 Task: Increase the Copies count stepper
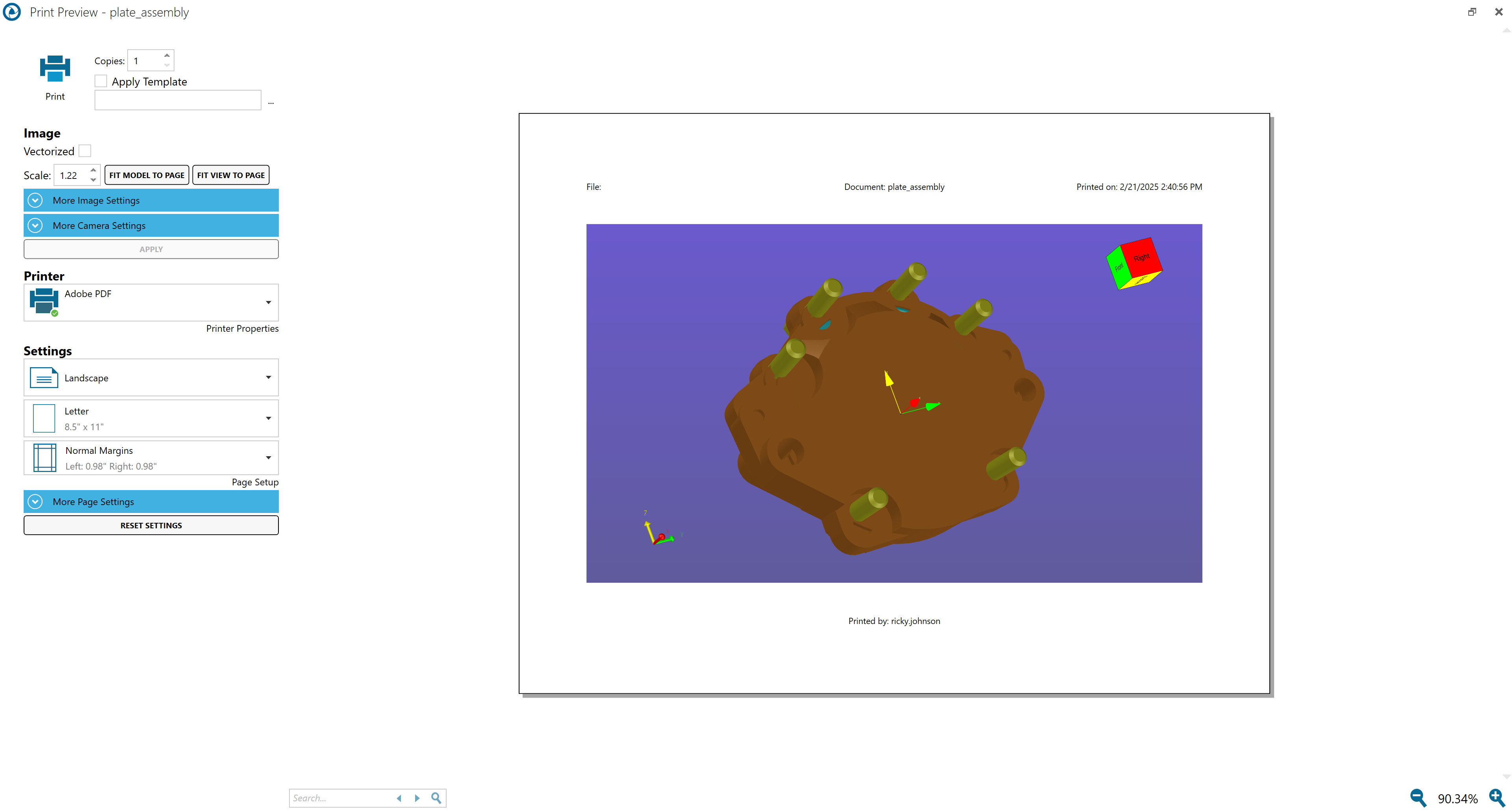pyautogui.click(x=167, y=55)
